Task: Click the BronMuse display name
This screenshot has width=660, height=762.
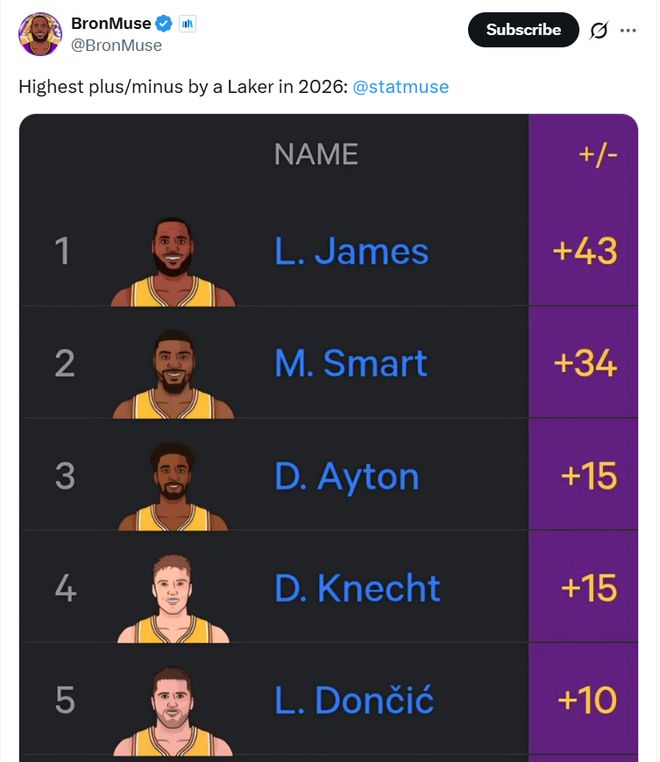Action: 111,23
